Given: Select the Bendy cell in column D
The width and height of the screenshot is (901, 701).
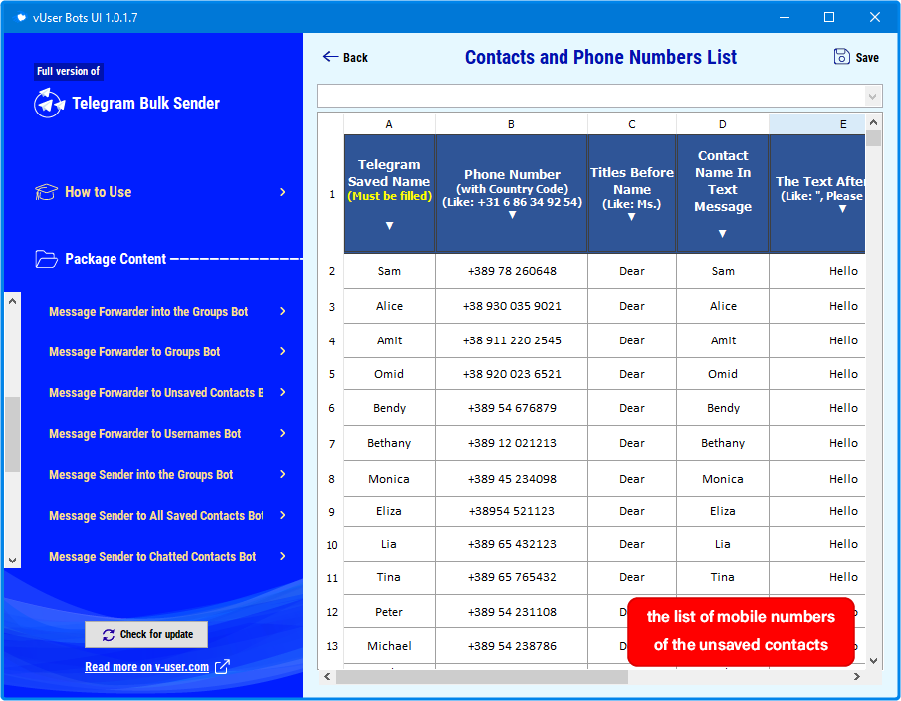Looking at the screenshot, I should click(x=723, y=408).
